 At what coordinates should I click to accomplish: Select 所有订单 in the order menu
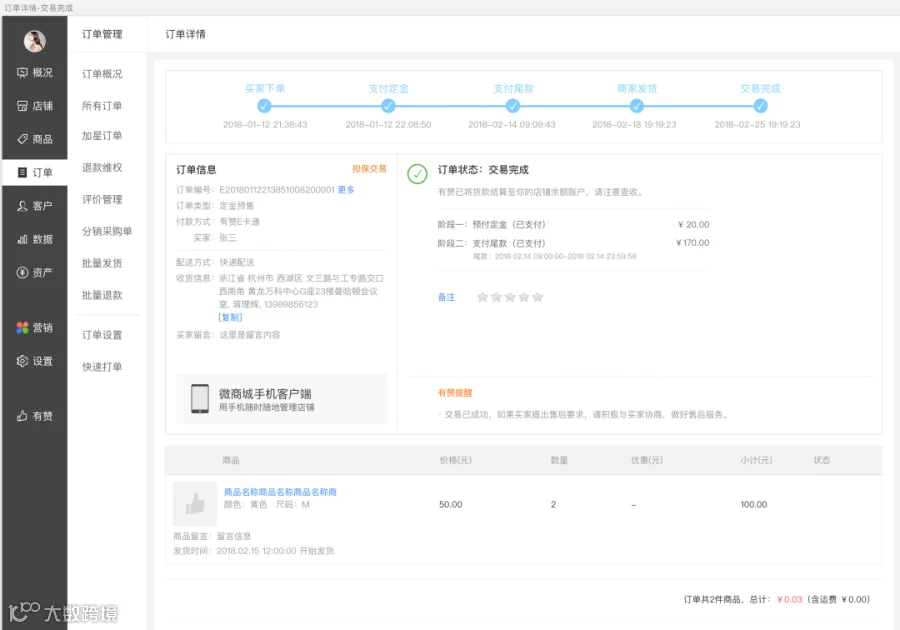pos(102,106)
